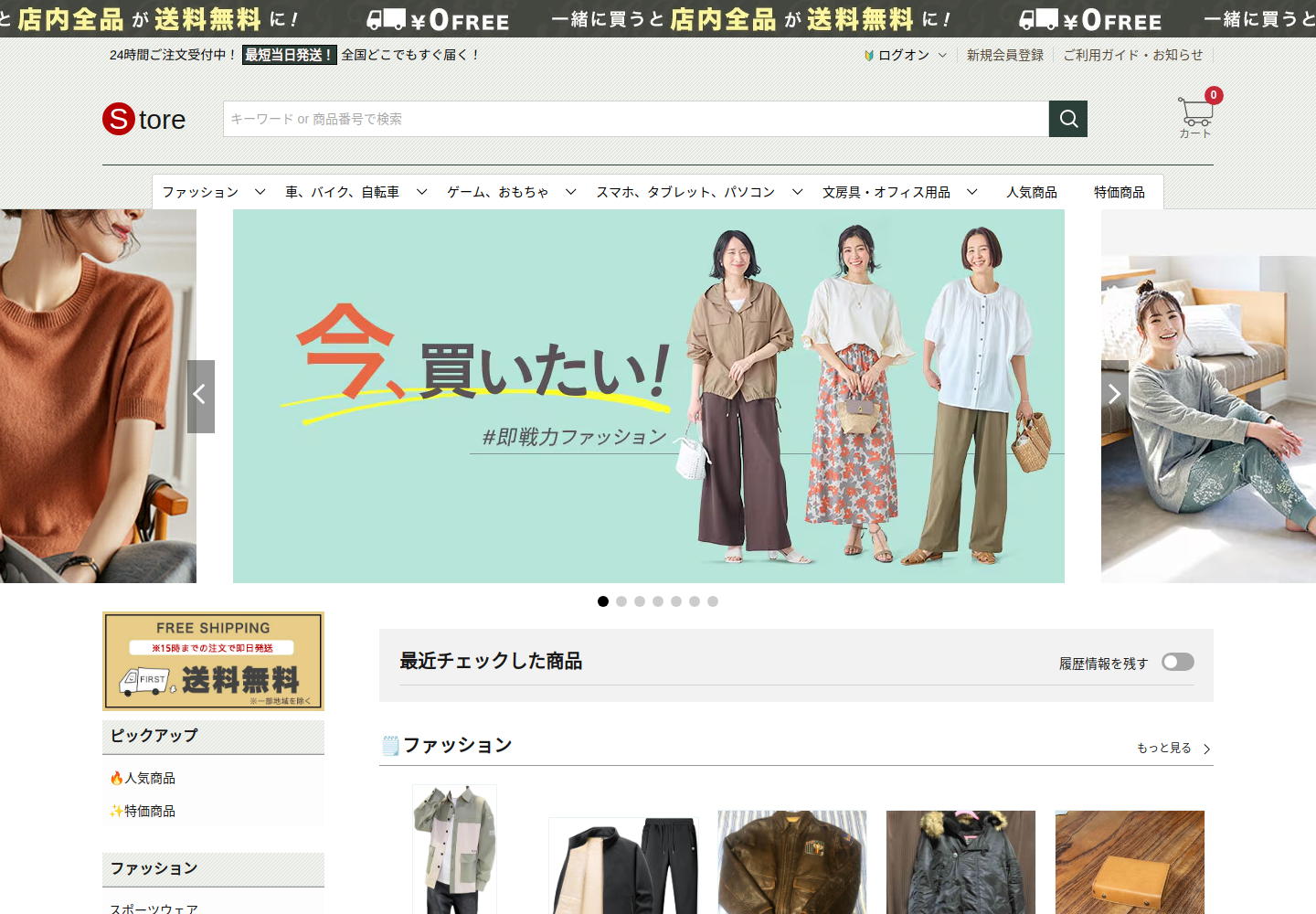Open the 文房具・オフィス用品 category

tap(886, 192)
